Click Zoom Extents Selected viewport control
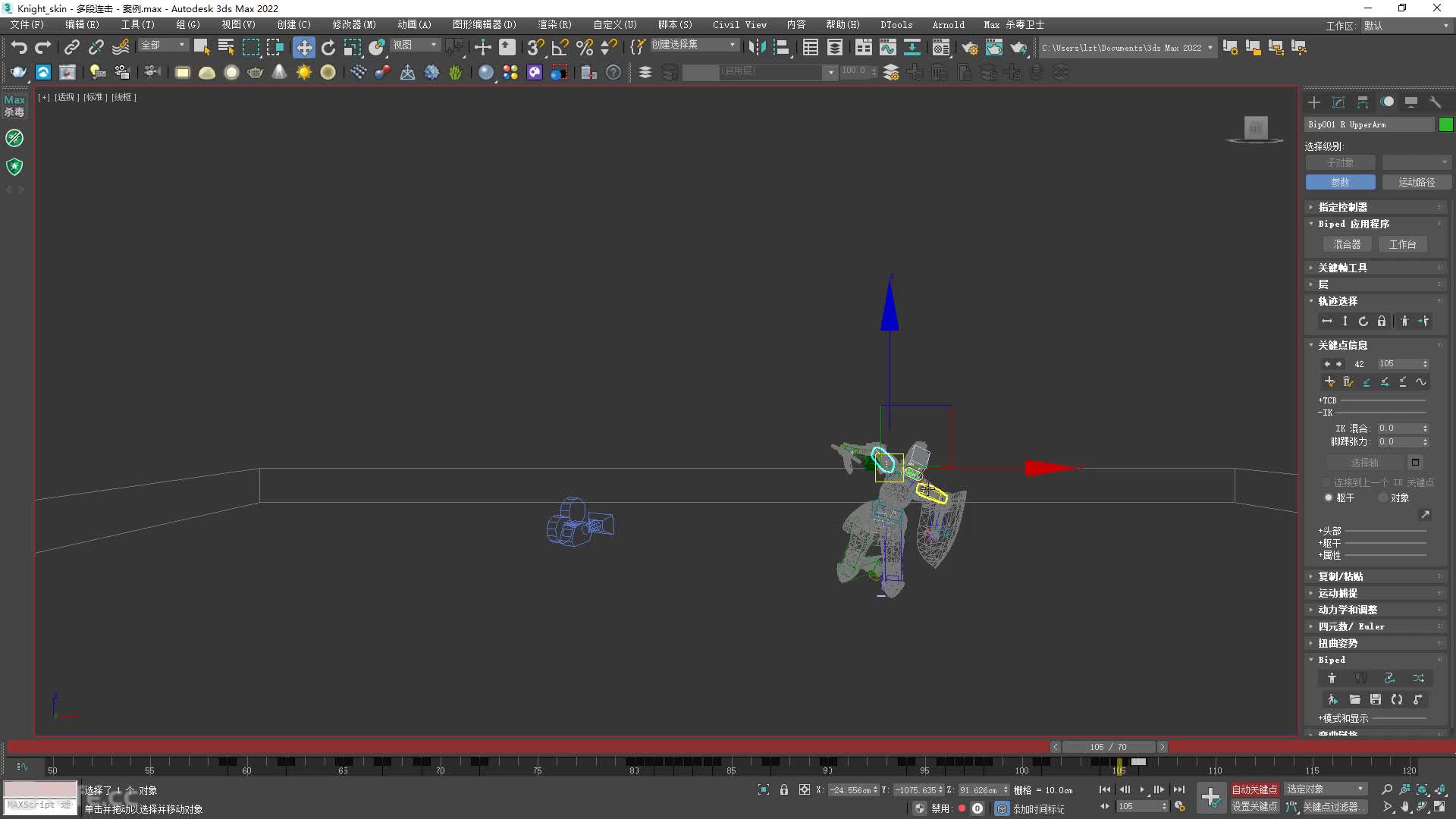The width and height of the screenshot is (1456, 819). tap(1422, 789)
